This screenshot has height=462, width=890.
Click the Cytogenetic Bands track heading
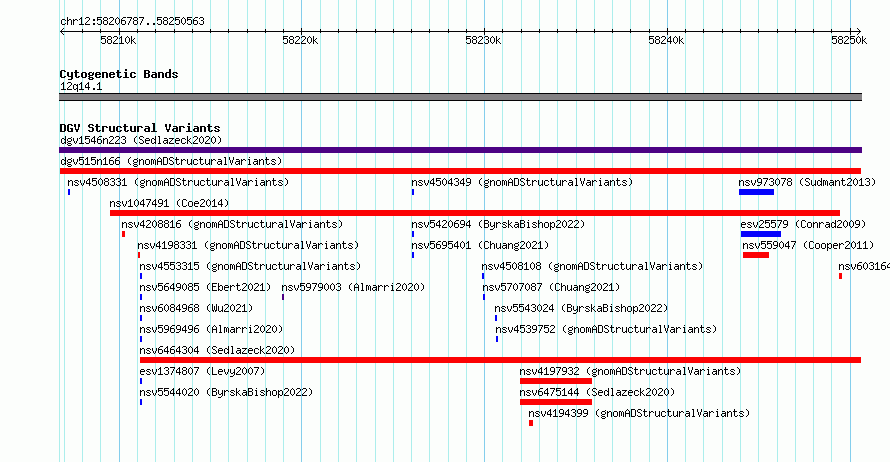119,74
